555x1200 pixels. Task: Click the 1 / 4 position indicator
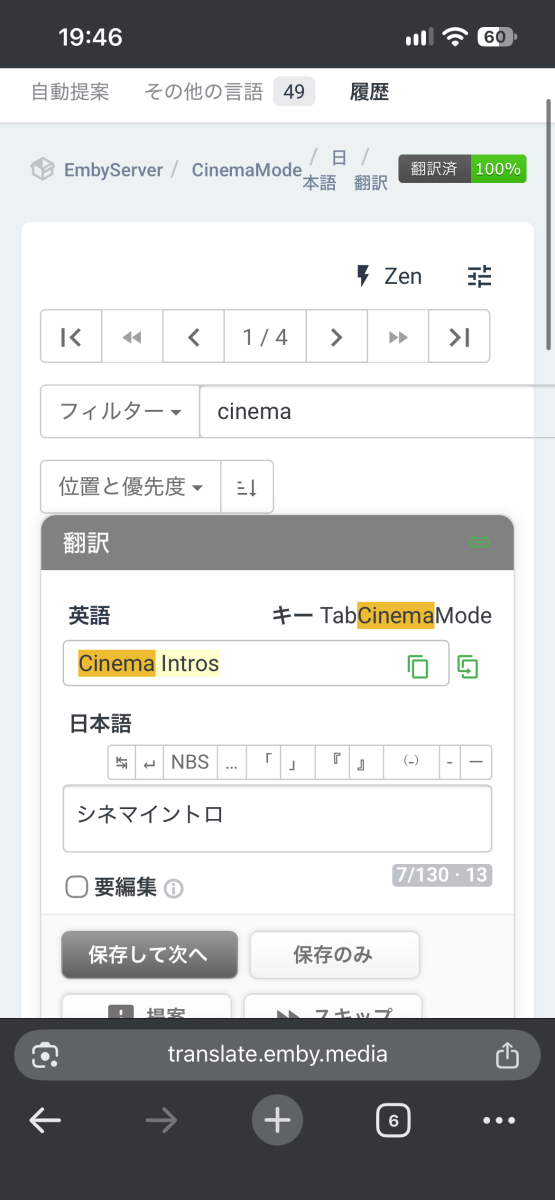pyautogui.click(x=265, y=337)
